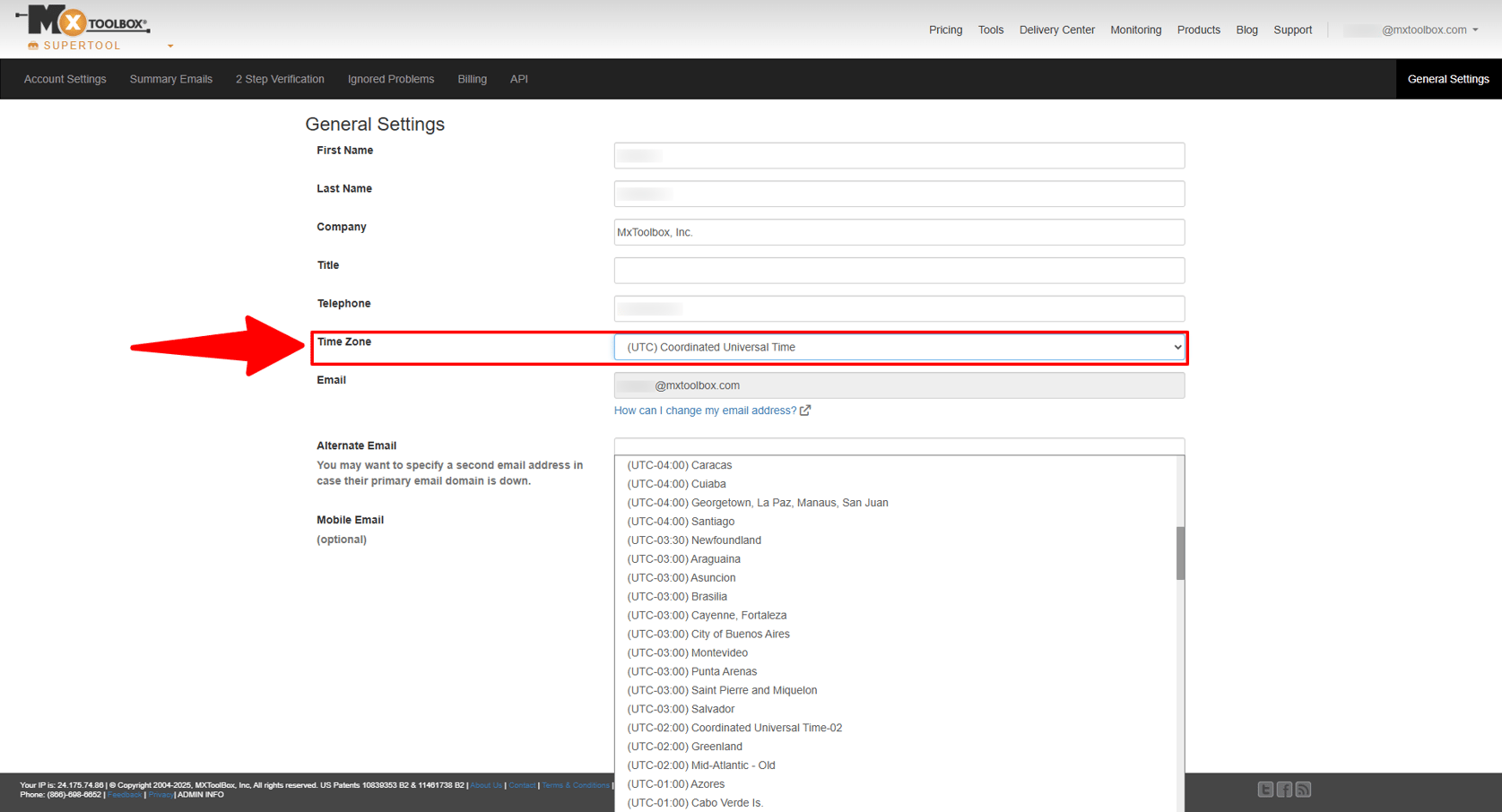1502x812 pixels.
Task: Go to Summary Emails tab
Action: [x=170, y=79]
